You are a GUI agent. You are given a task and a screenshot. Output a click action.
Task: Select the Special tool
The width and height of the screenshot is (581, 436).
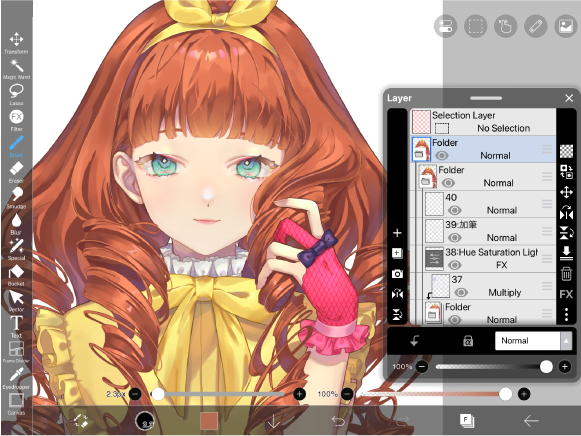coord(16,249)
